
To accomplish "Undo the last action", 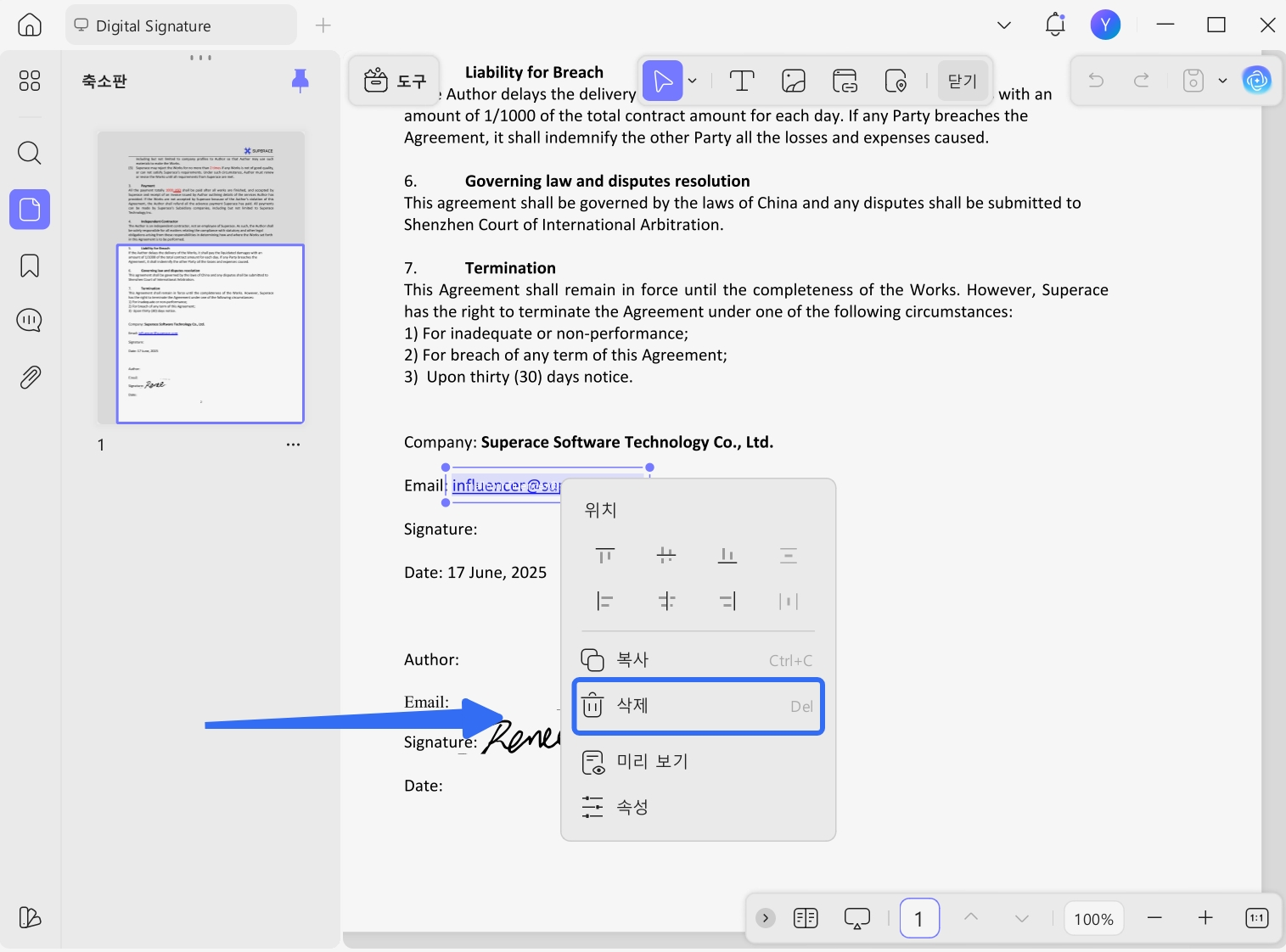I will [1097, 81].
